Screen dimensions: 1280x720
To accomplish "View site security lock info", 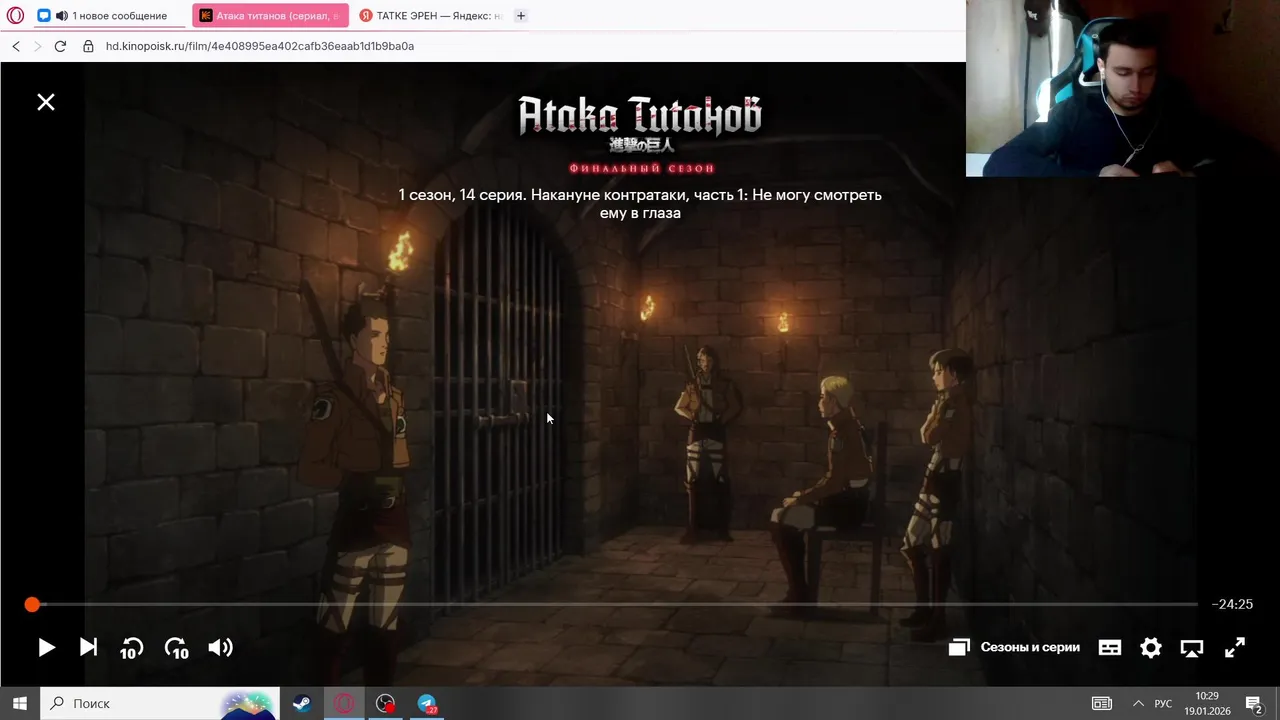I will (88, 46).
